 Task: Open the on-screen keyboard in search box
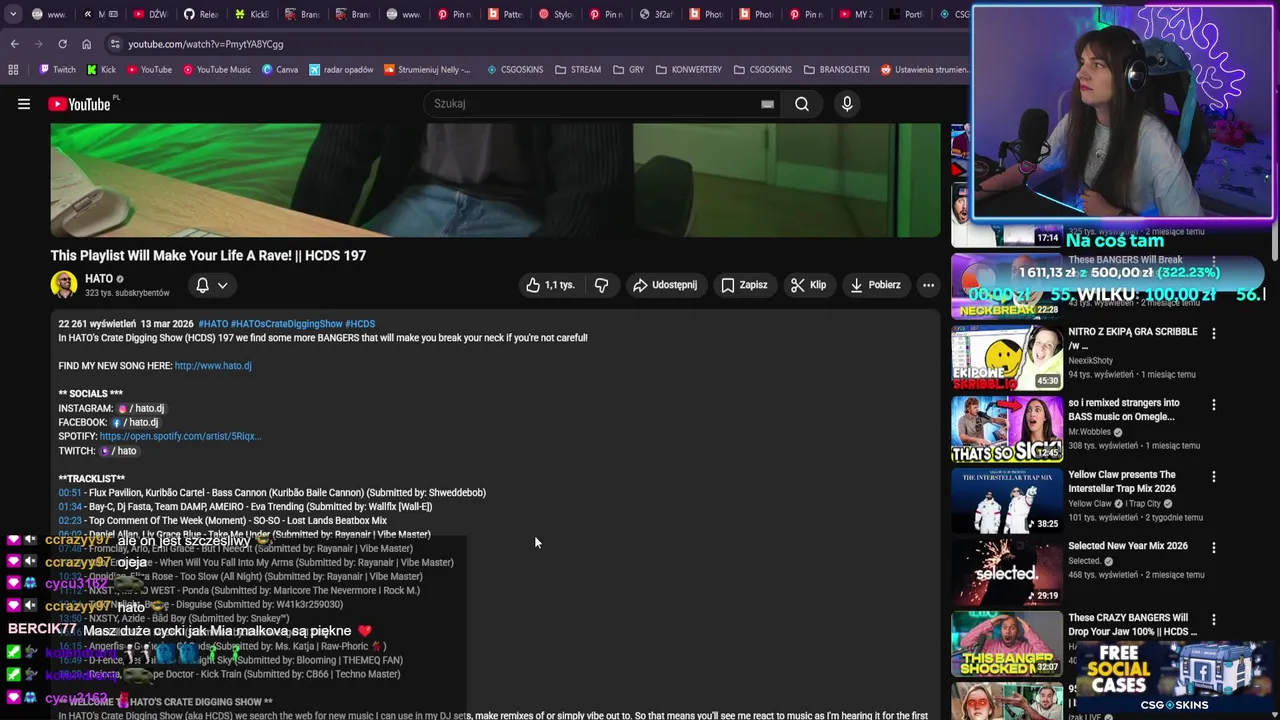(x=767, y=104)
